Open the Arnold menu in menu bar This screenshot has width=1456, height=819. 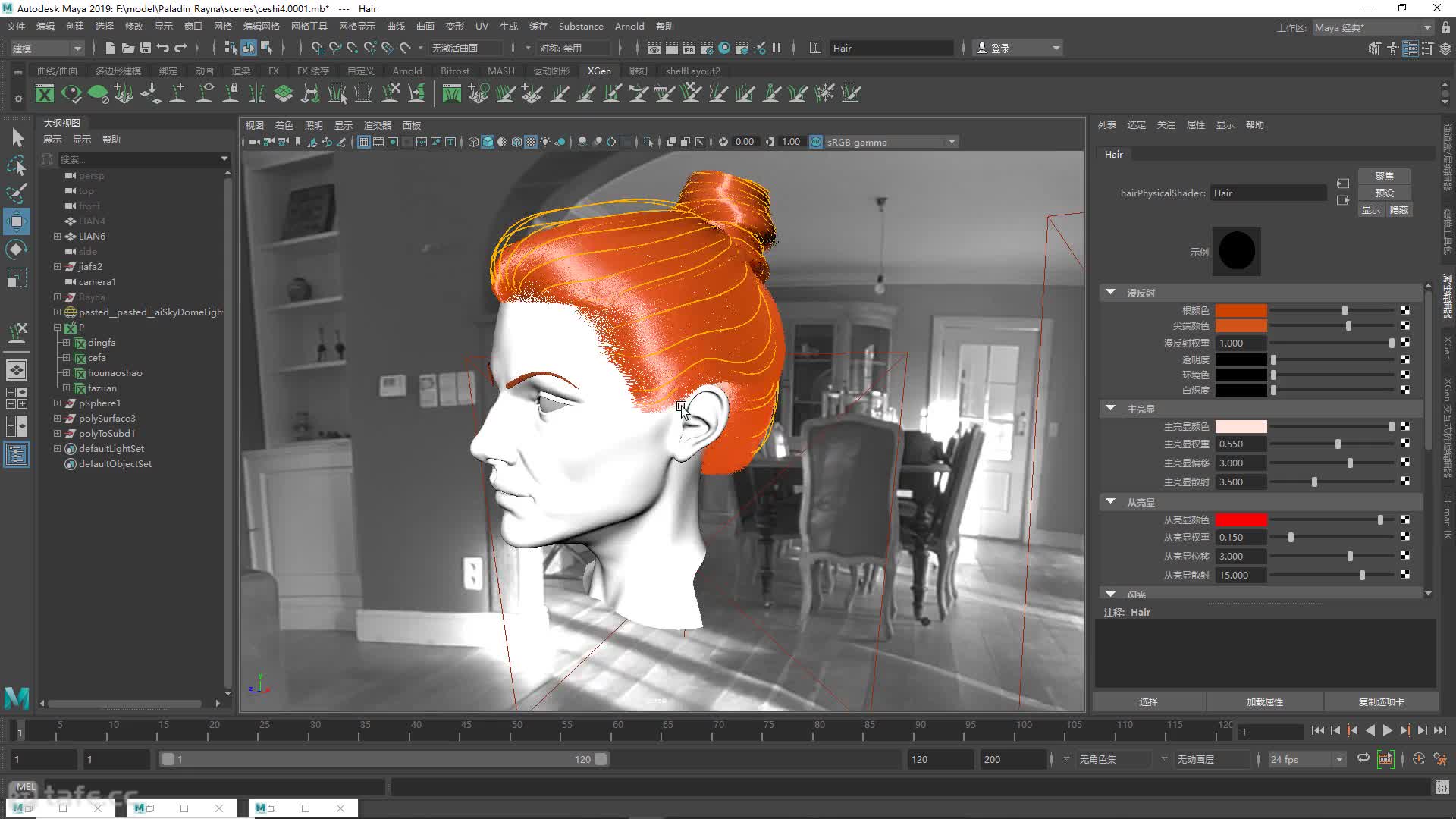(x=629, y=26)
